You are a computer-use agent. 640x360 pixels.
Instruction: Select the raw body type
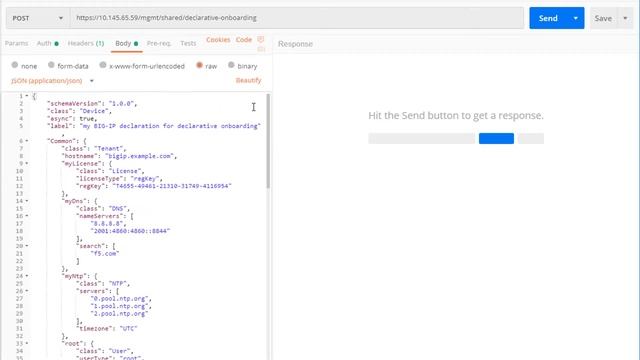[199, 65]
